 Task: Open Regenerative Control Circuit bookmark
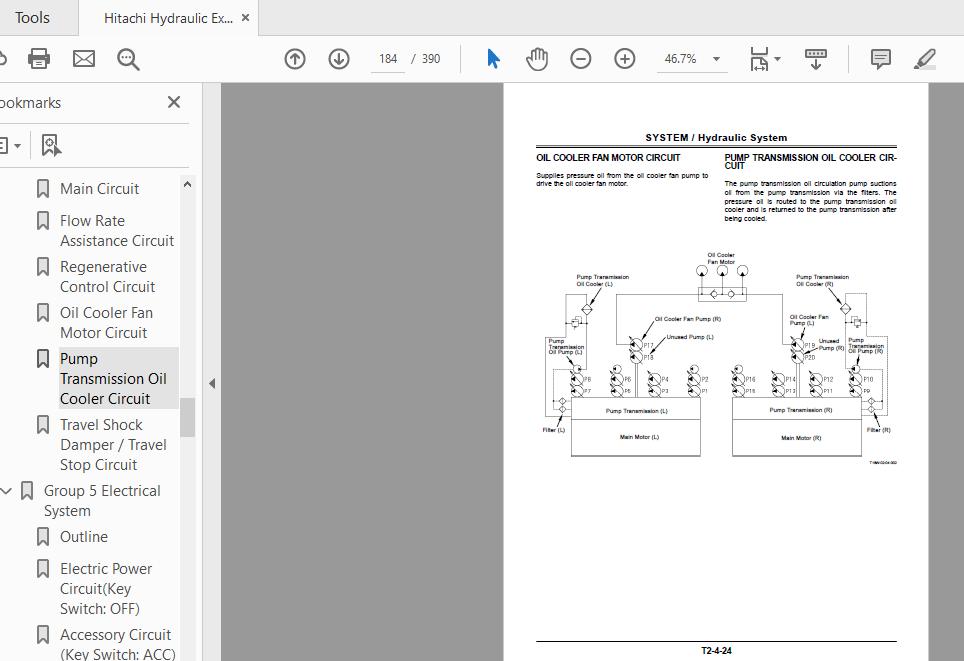tap(108, 277)
